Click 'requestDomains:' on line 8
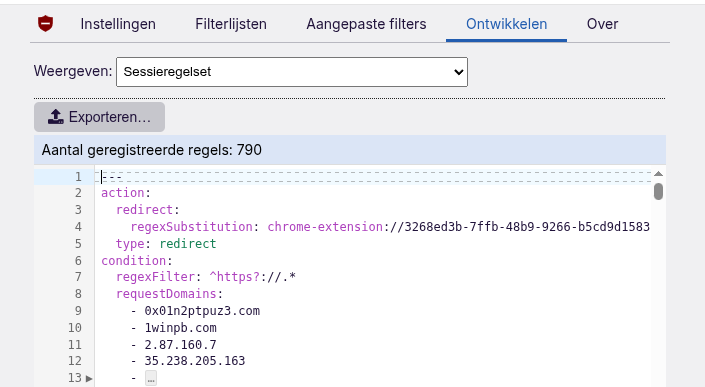The height and width of the screenshot is (387, 705). click(170, 294)
